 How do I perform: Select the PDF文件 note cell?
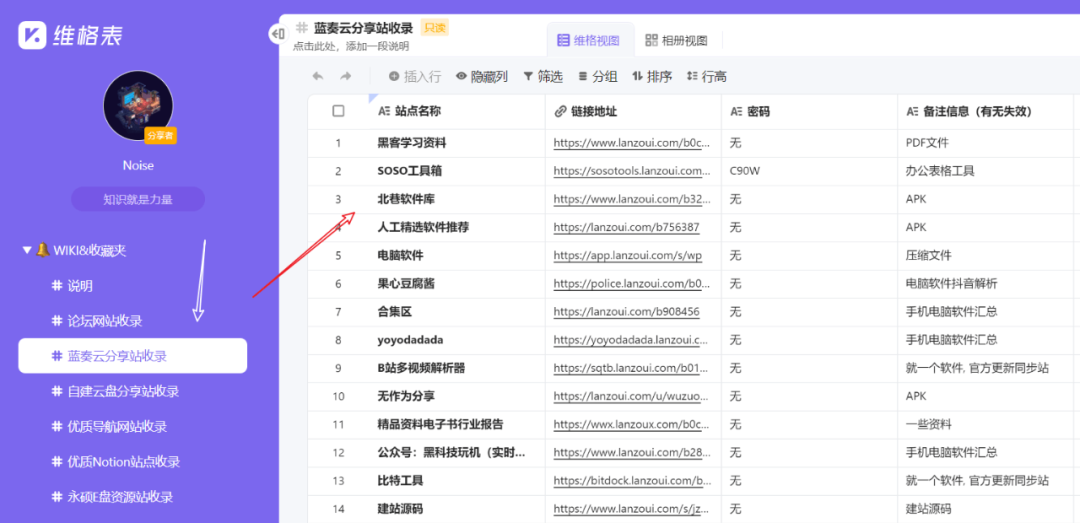(985, 143)
